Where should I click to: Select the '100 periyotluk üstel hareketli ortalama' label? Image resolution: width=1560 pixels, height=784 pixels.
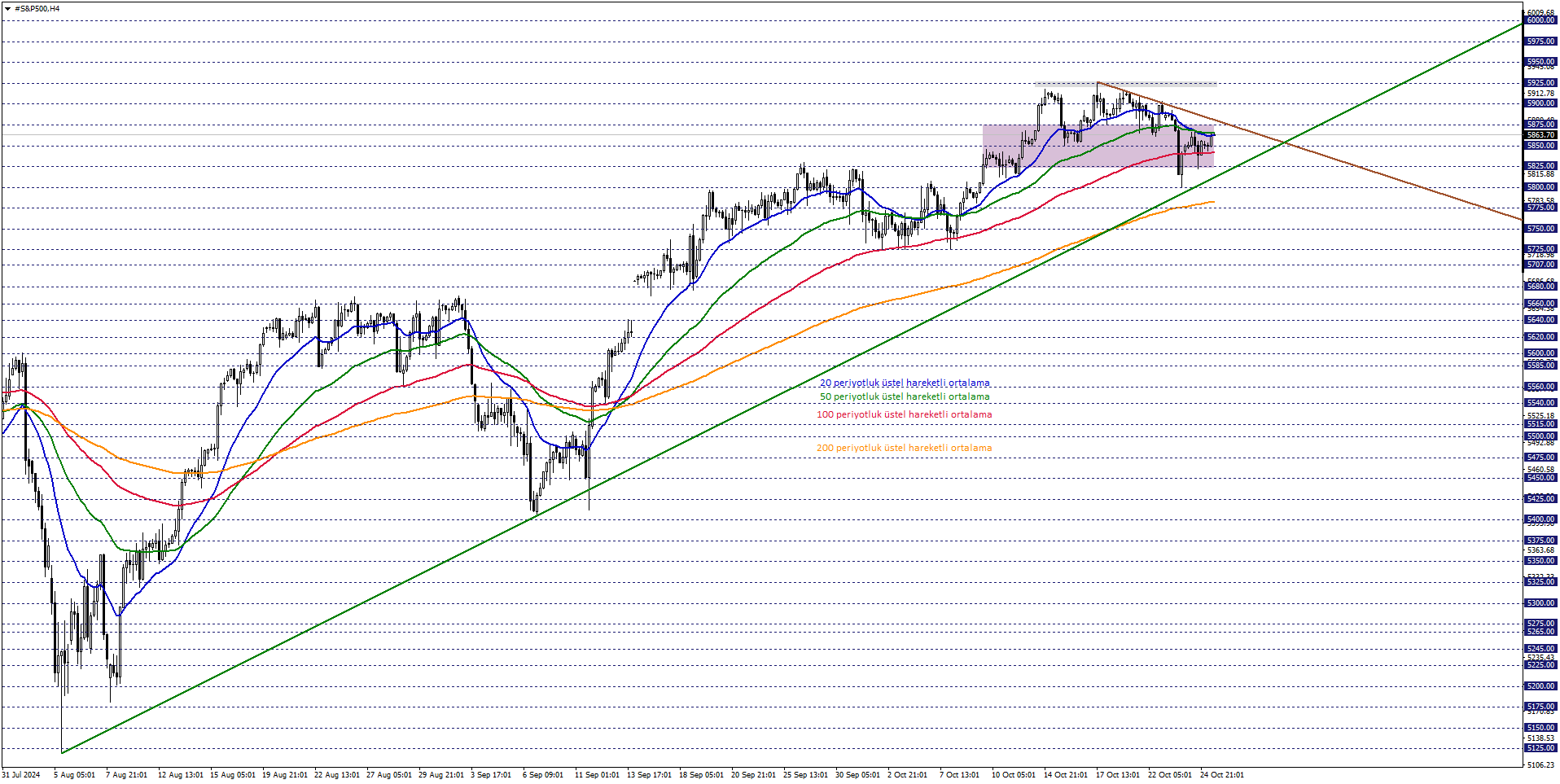905,414
